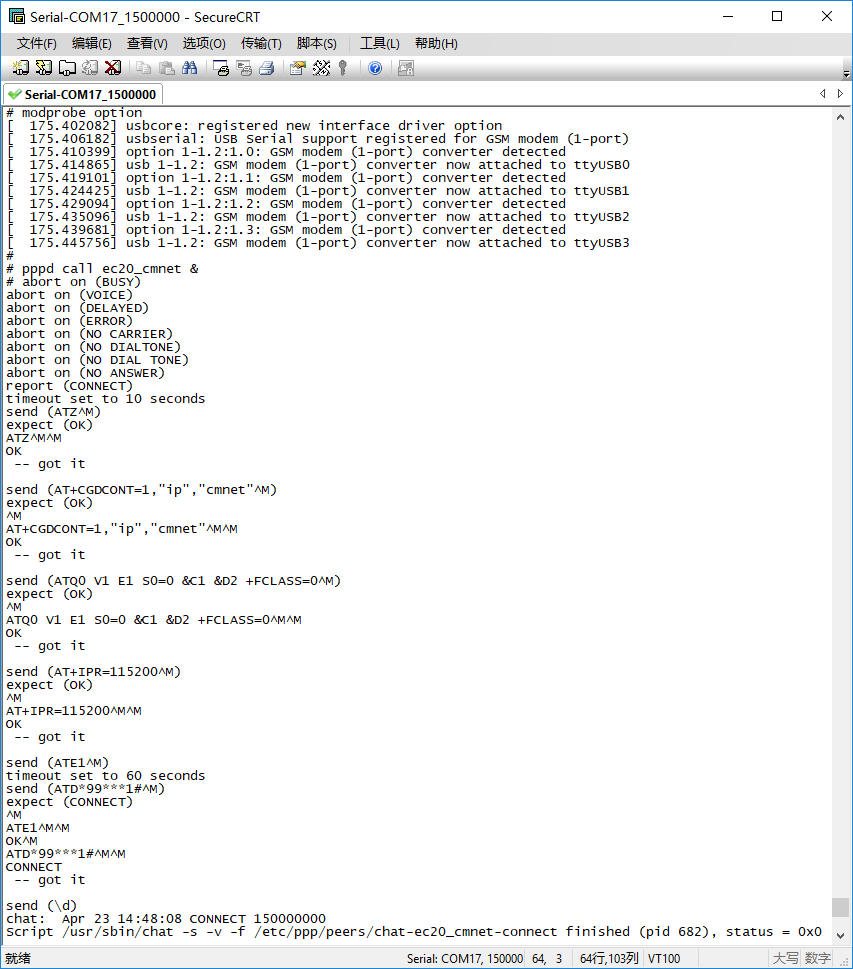The height and width of the screenshot is (969, 853).
Task: Click the Print Screen toolbar icon
Action: point(221,68)
